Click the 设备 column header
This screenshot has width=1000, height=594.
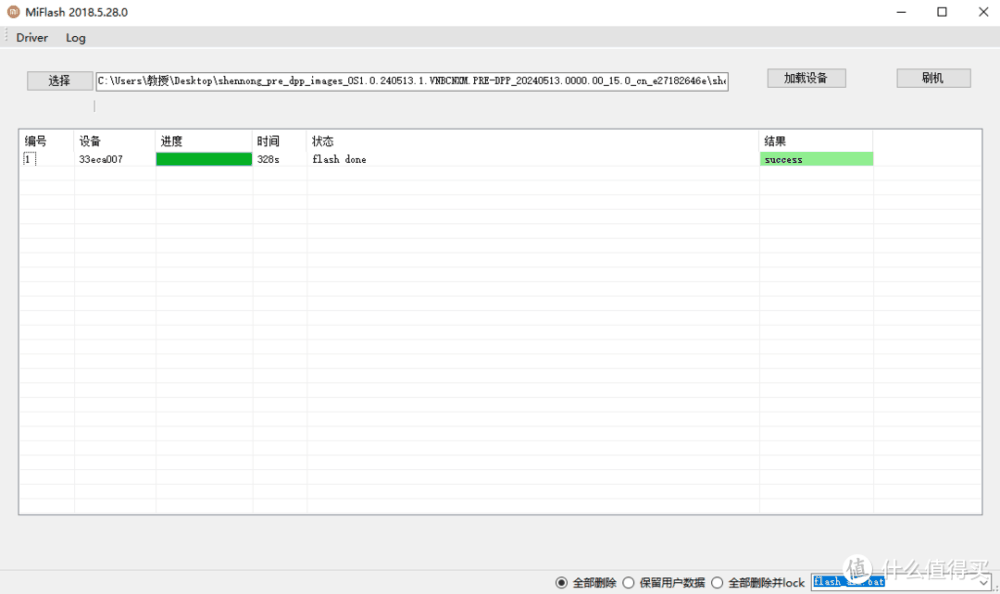click(89, 141)
